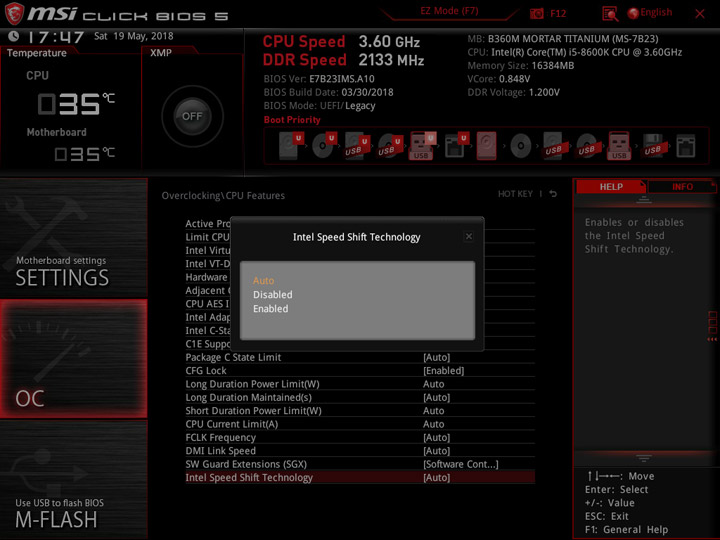Select legacy network boot icon at row end
The width and height of the screenshot is (720, 540).
click(x=686, y=146)
